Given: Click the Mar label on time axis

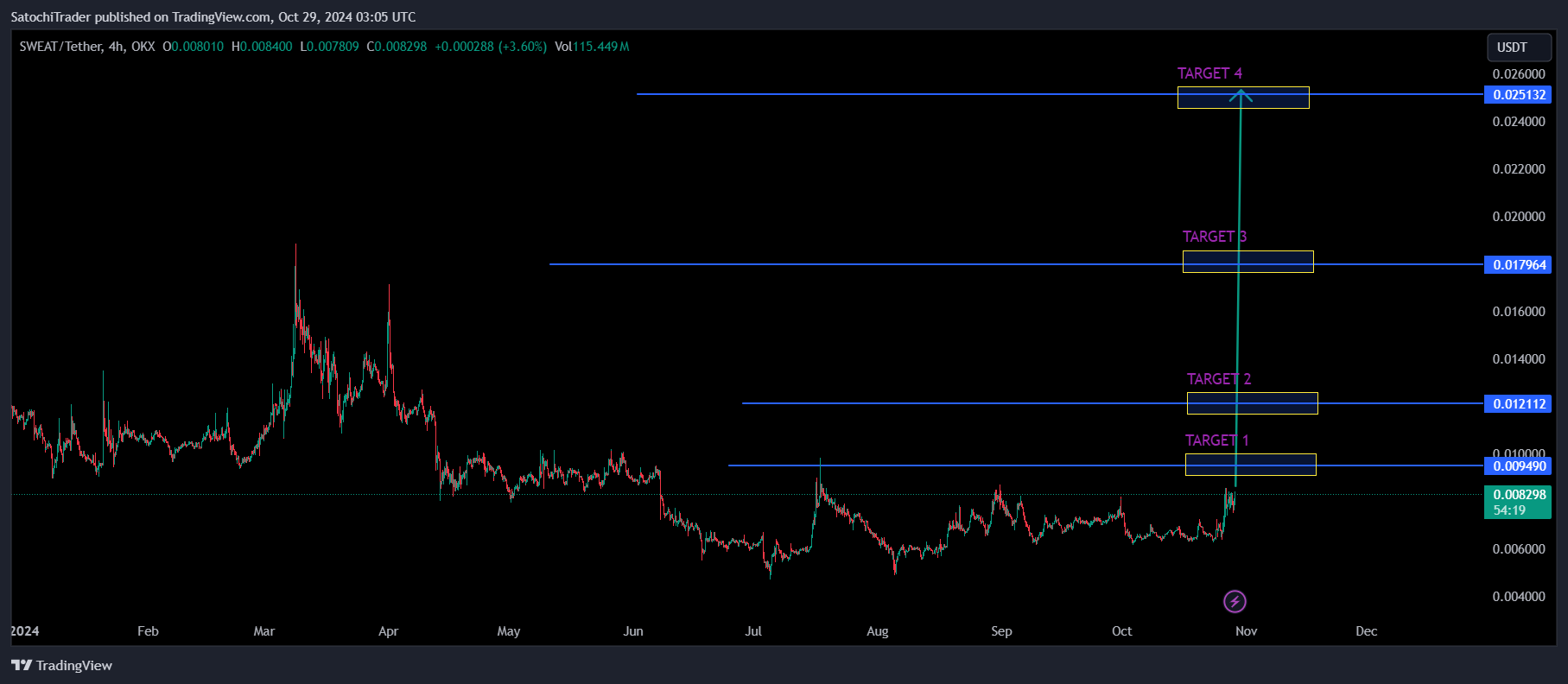Looking at the screenshot, I should [x=264, y=631].
